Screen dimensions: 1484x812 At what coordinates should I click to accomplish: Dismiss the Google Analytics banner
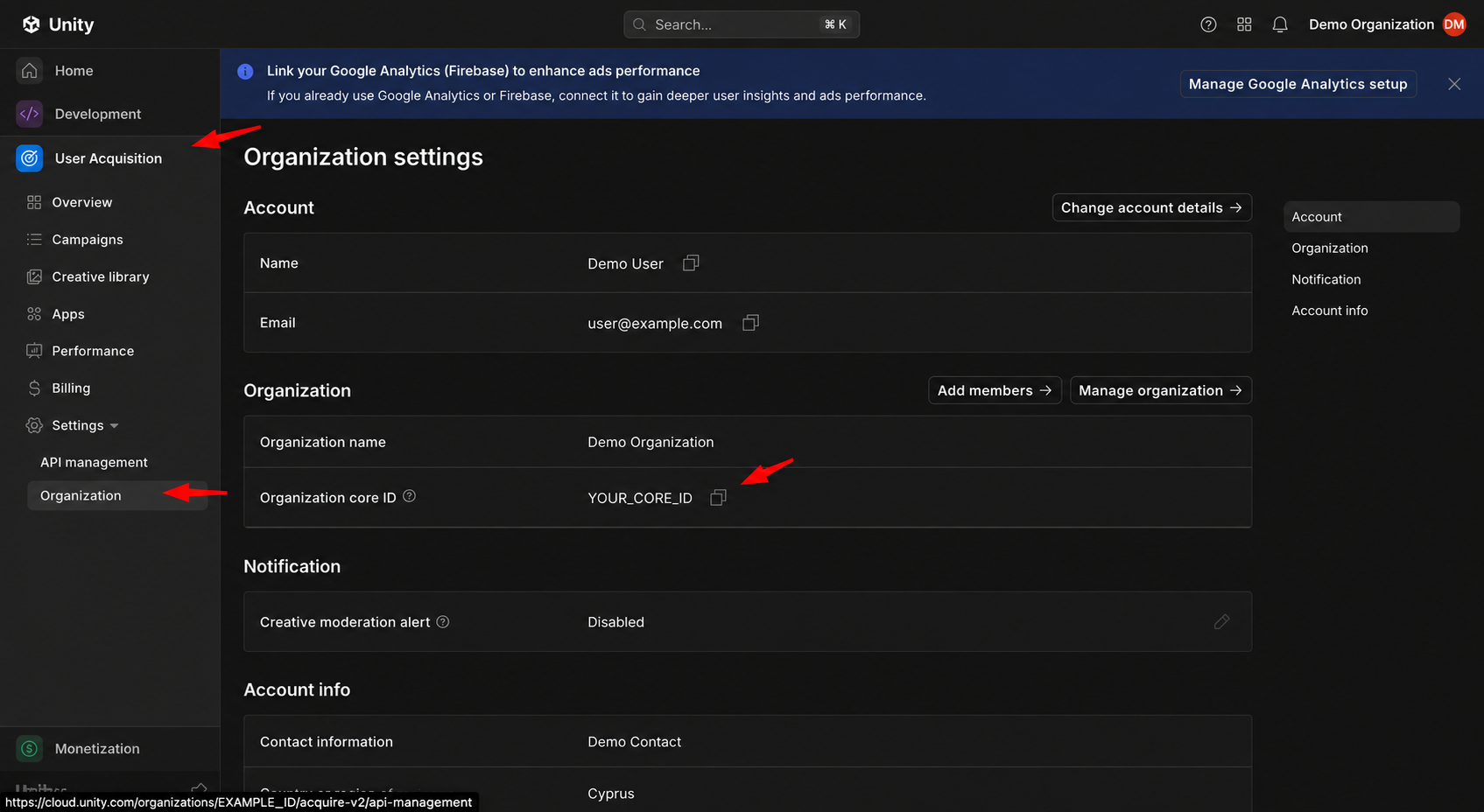(1454, 84)
